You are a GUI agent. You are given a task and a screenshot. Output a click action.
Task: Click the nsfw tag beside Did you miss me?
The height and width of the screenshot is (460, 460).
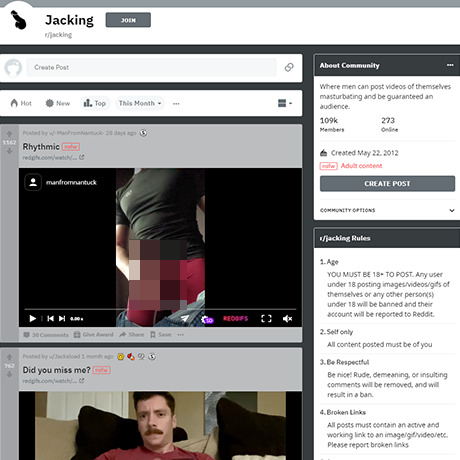click(102, 370)
